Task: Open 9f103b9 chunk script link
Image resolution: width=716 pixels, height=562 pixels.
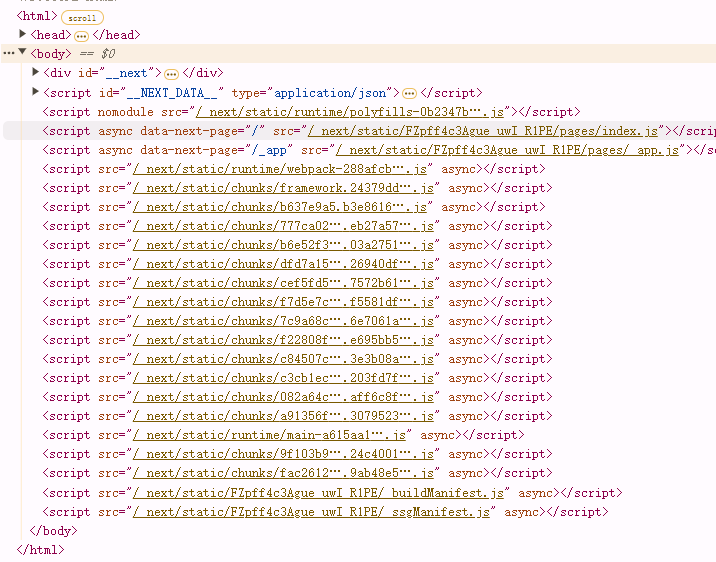Action: [x=283, y=454]
